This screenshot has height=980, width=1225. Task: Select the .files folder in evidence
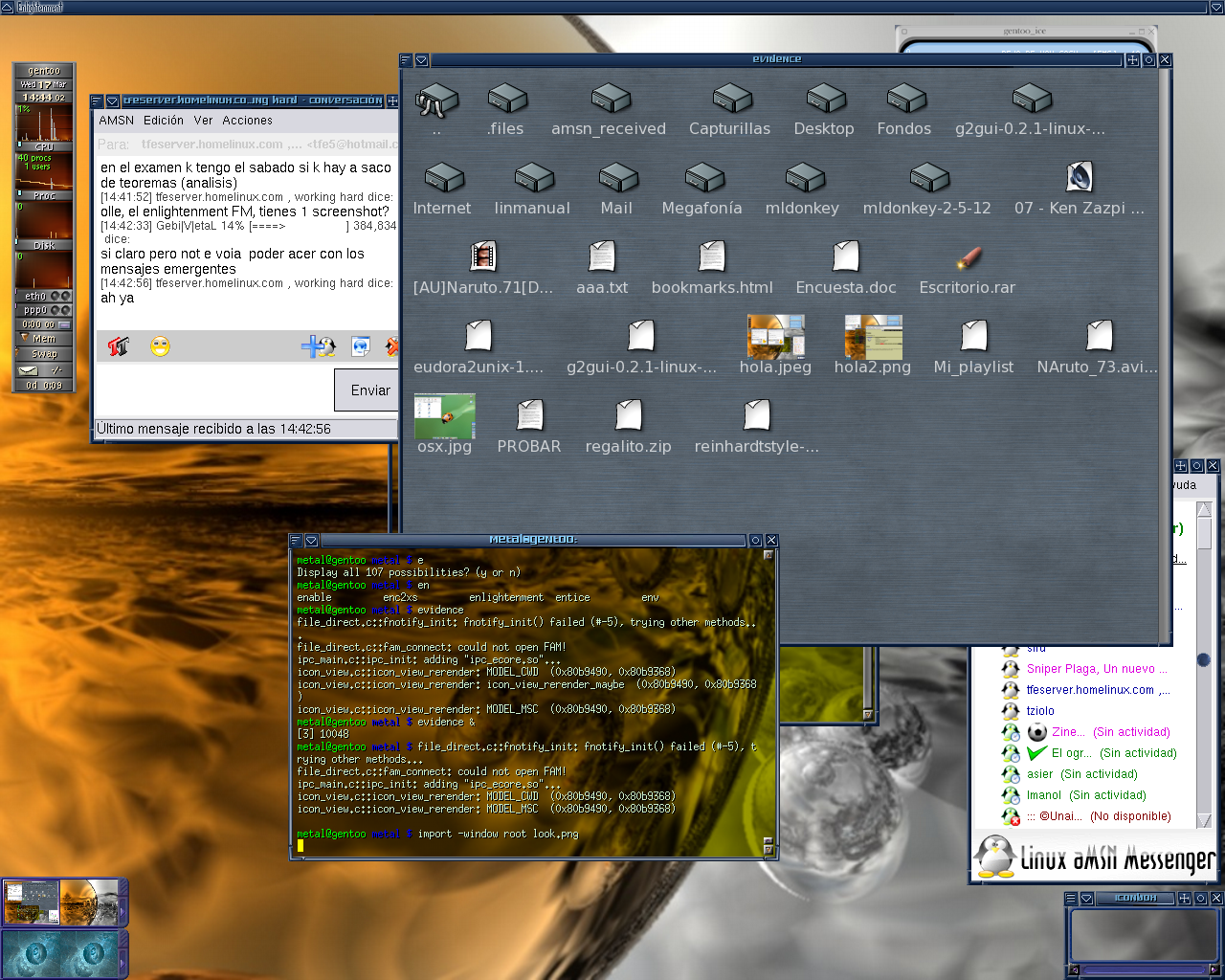point(507,98)
